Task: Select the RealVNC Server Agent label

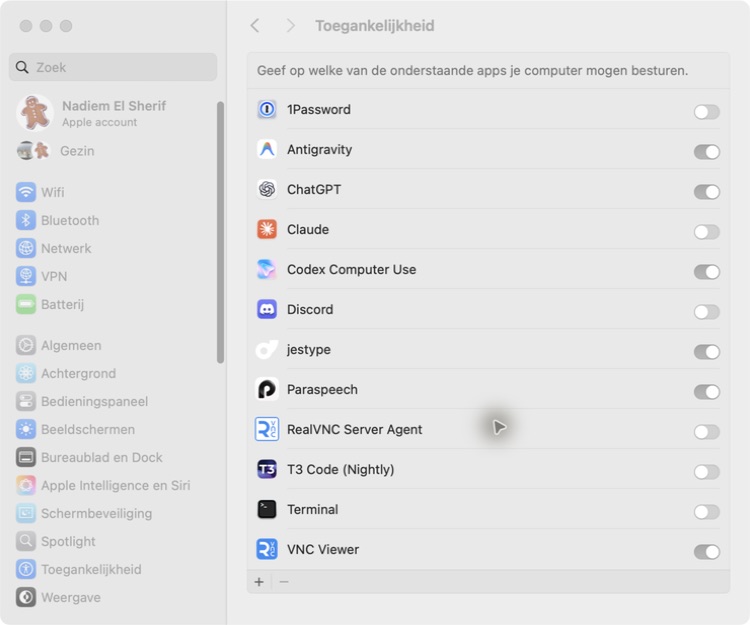Action: pos(354,429)
